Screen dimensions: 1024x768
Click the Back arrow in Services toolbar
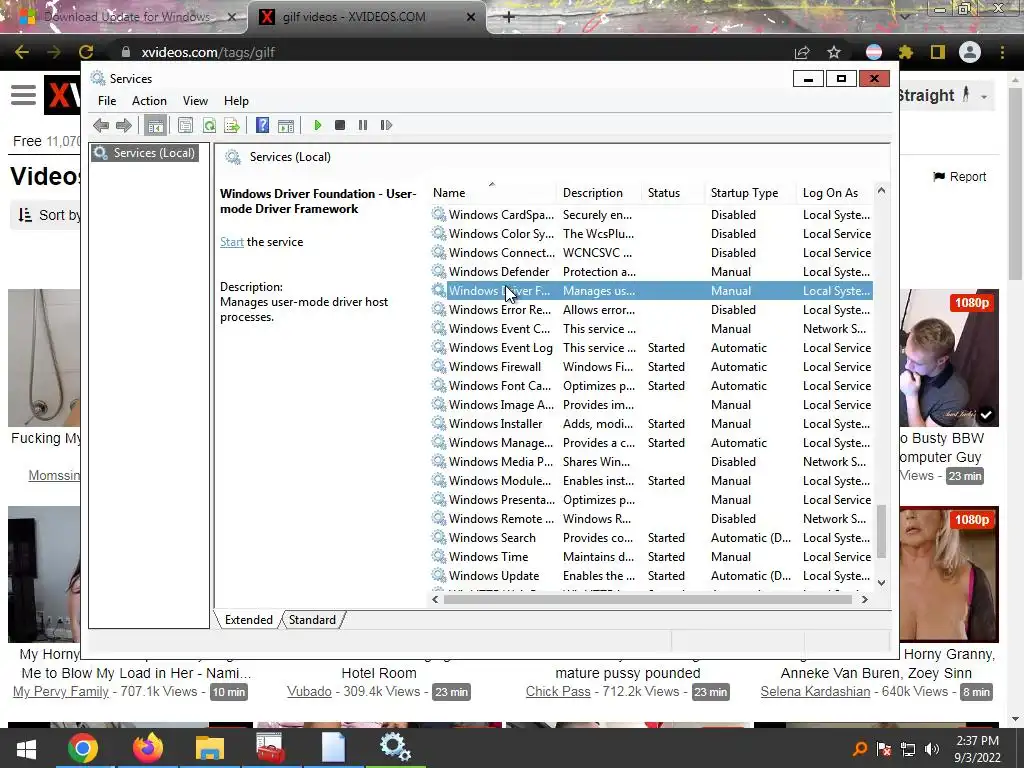[101, 125]
